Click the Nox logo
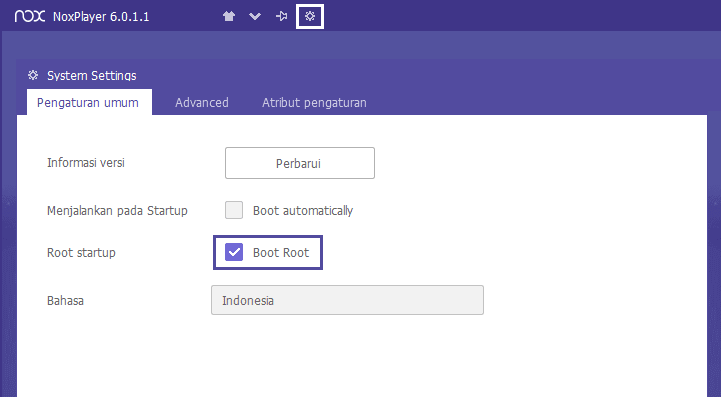 pyautogui.click(x=30, y=17)
